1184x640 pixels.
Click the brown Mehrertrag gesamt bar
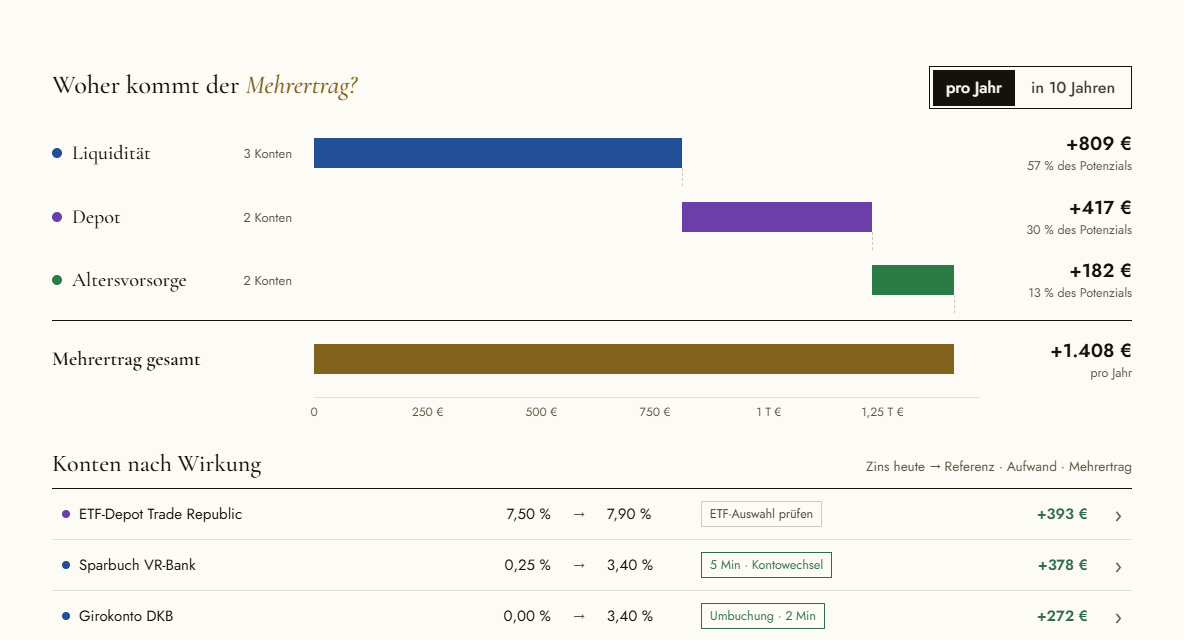634,359
